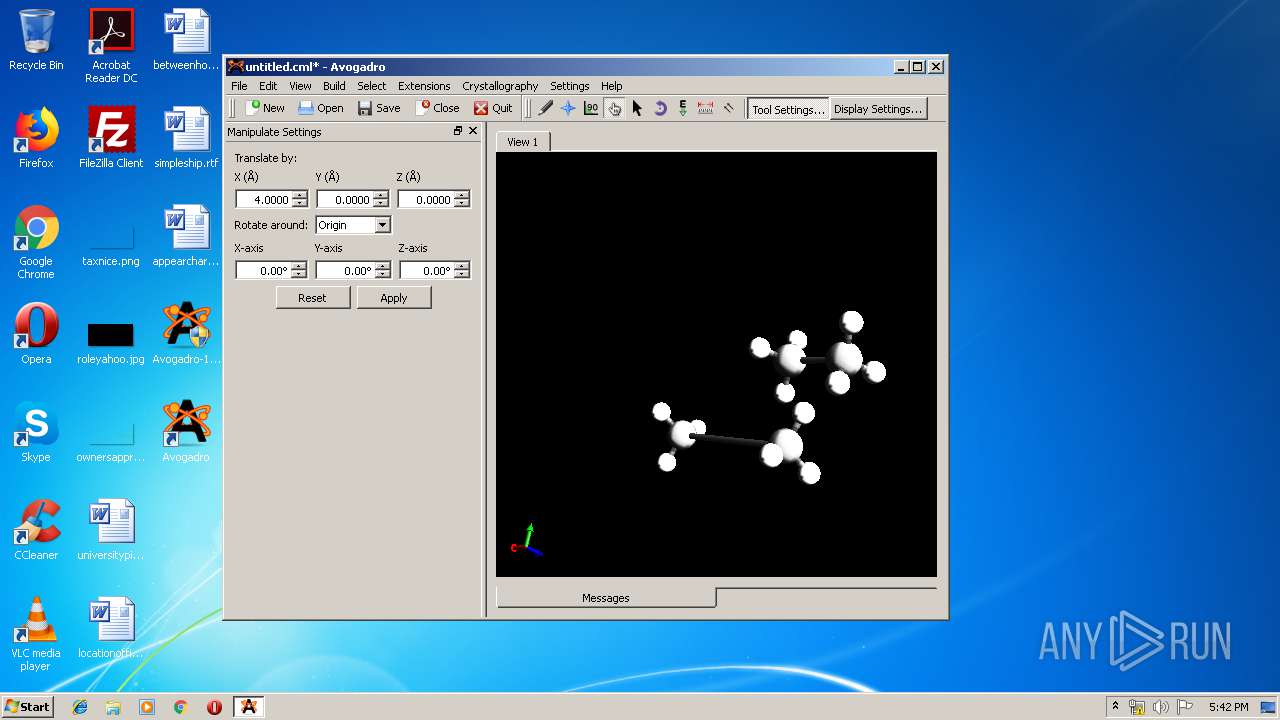Decrease the Z-axis rotation stepper

coord(462,275)
